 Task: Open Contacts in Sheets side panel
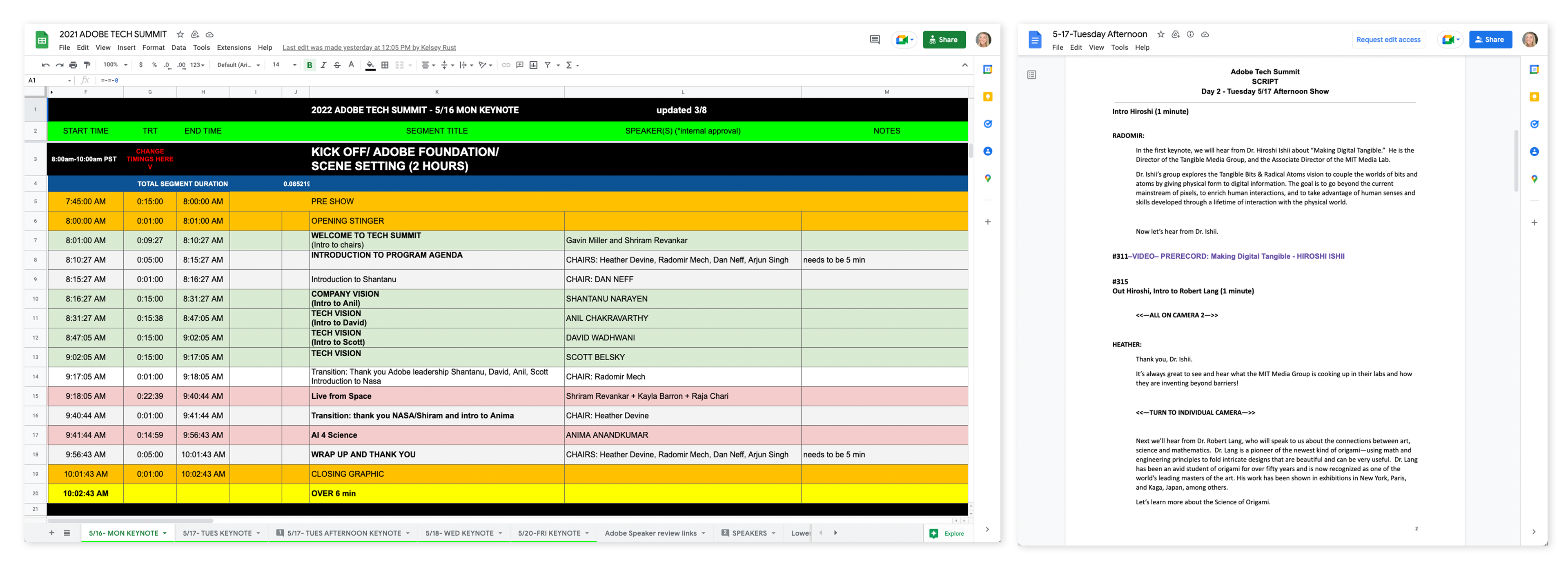point(987,151)
